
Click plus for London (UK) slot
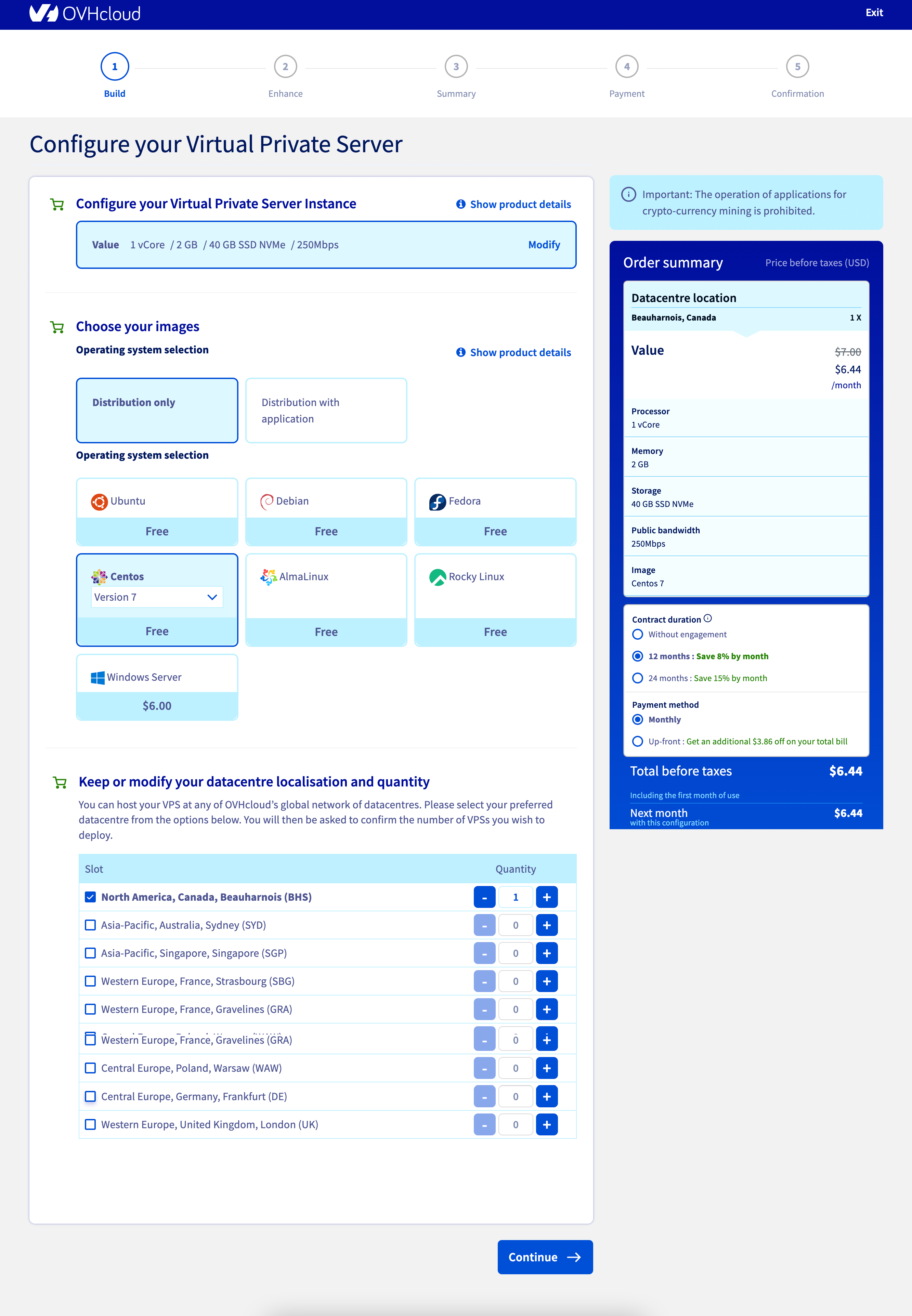click(547, 1124)
